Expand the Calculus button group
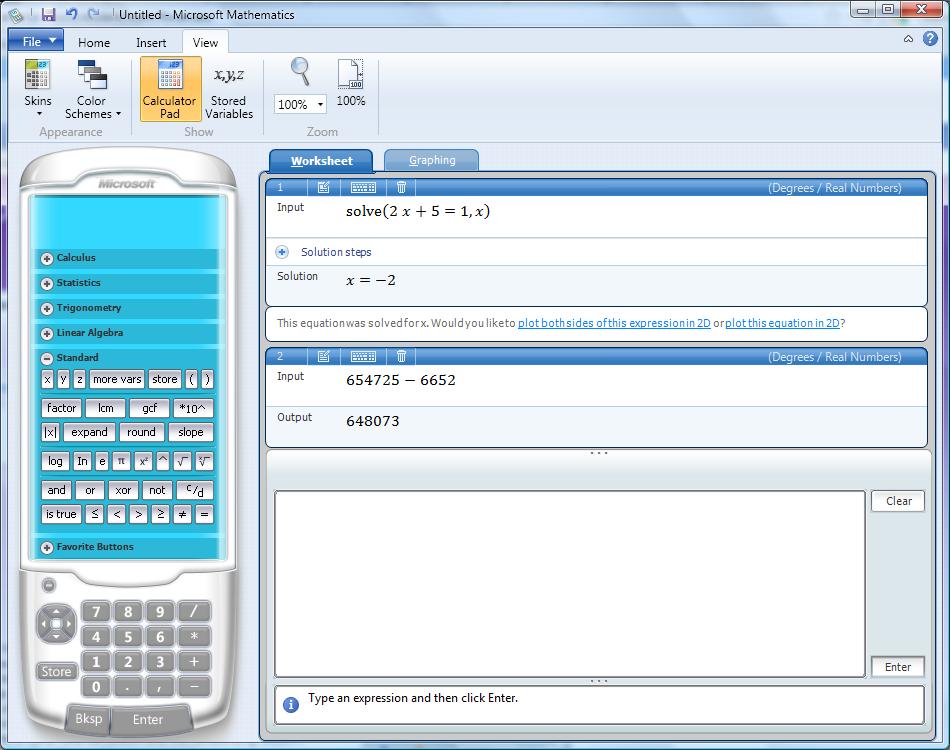Image resolution: width=950 pixels, height=750 pixels. click(x=47, y=258)
